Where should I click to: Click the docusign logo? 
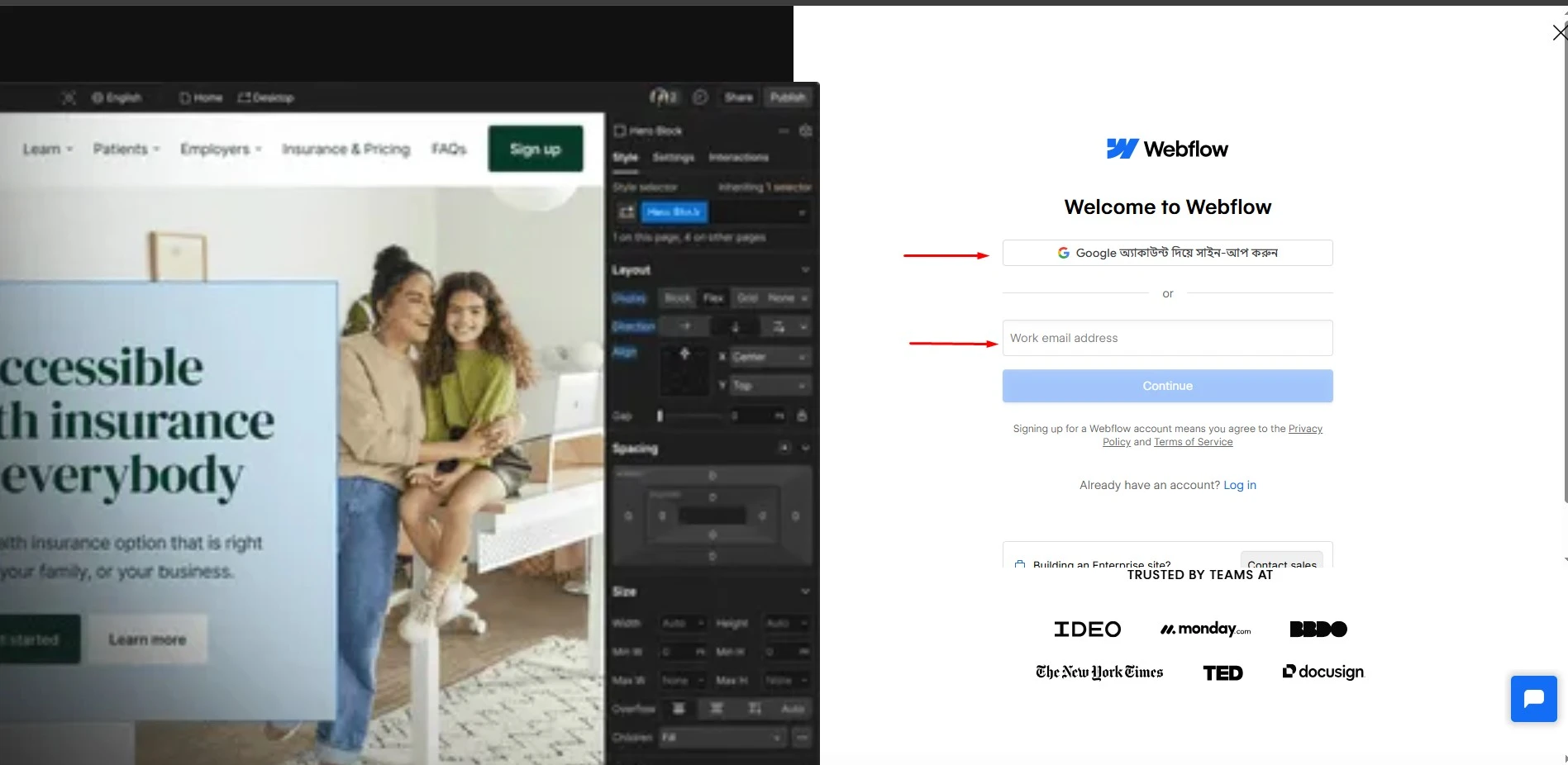coord(1323,672)
